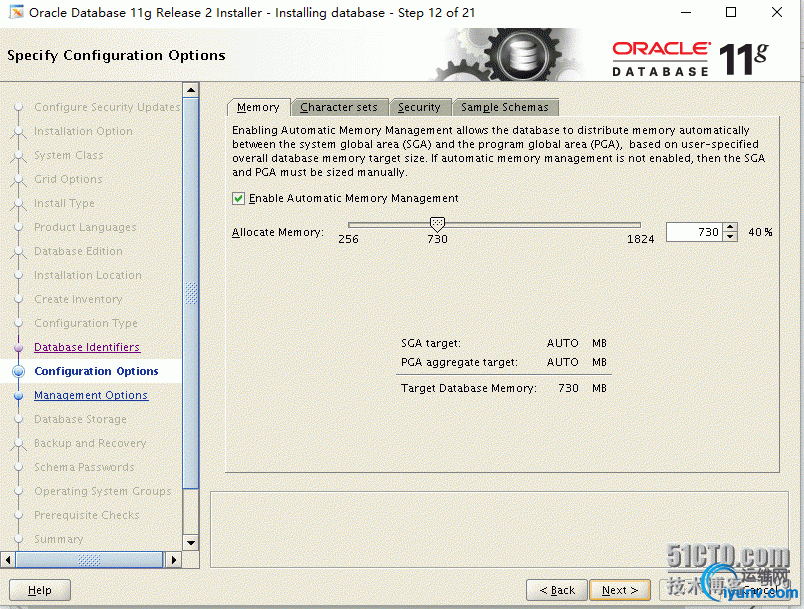Viewport: 804px width, 609px height.
Task: Click the 'Backup and Recovery' step text
Action: 90,443
